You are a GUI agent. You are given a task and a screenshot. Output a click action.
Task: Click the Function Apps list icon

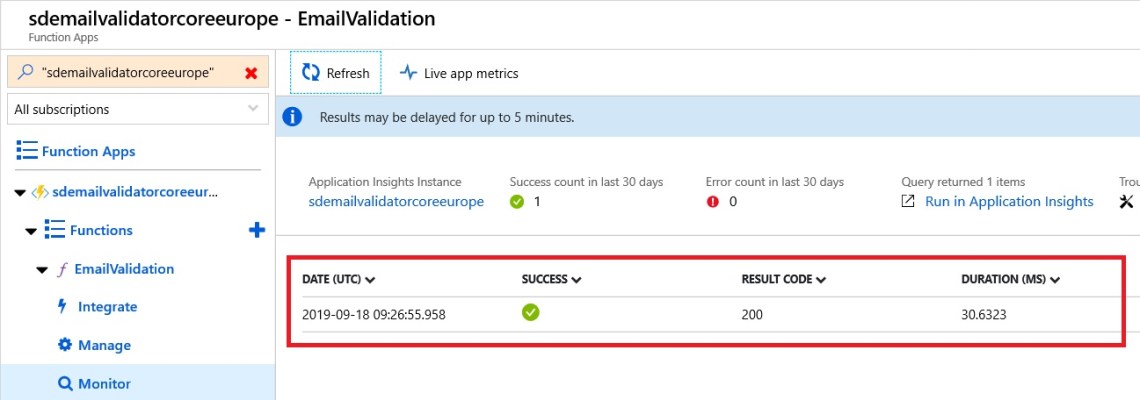click(27, 152)
